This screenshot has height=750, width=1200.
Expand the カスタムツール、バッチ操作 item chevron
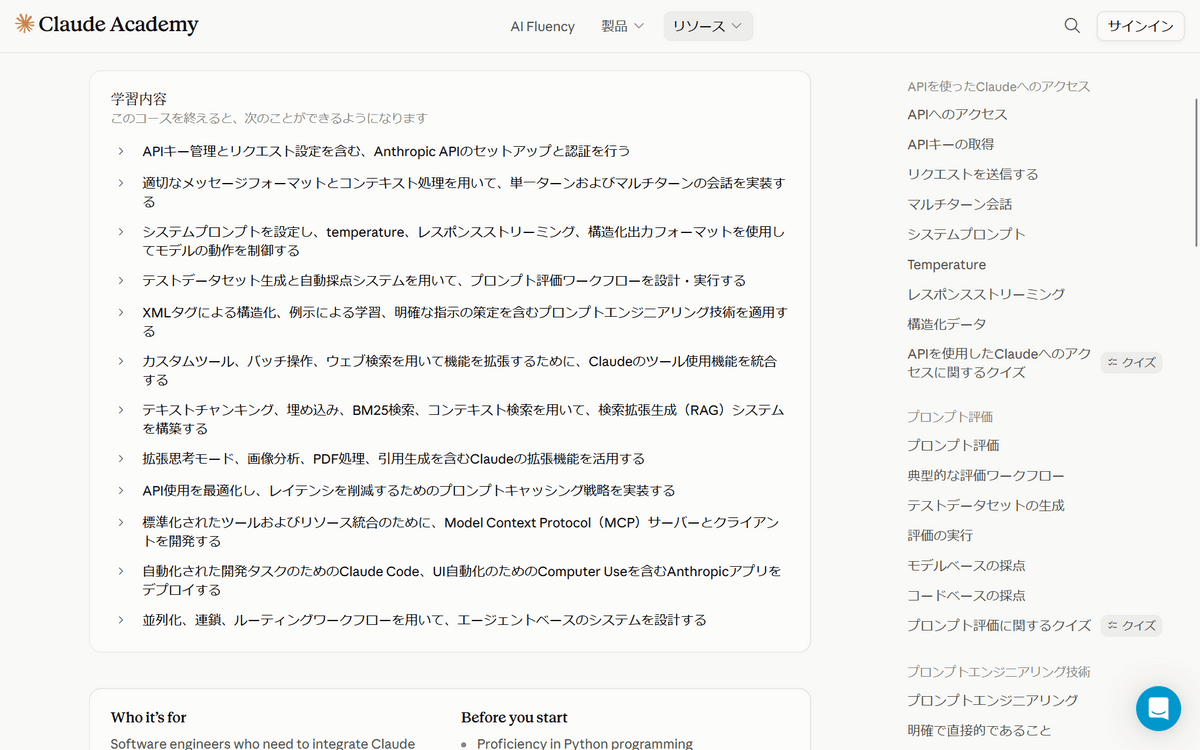120,361
